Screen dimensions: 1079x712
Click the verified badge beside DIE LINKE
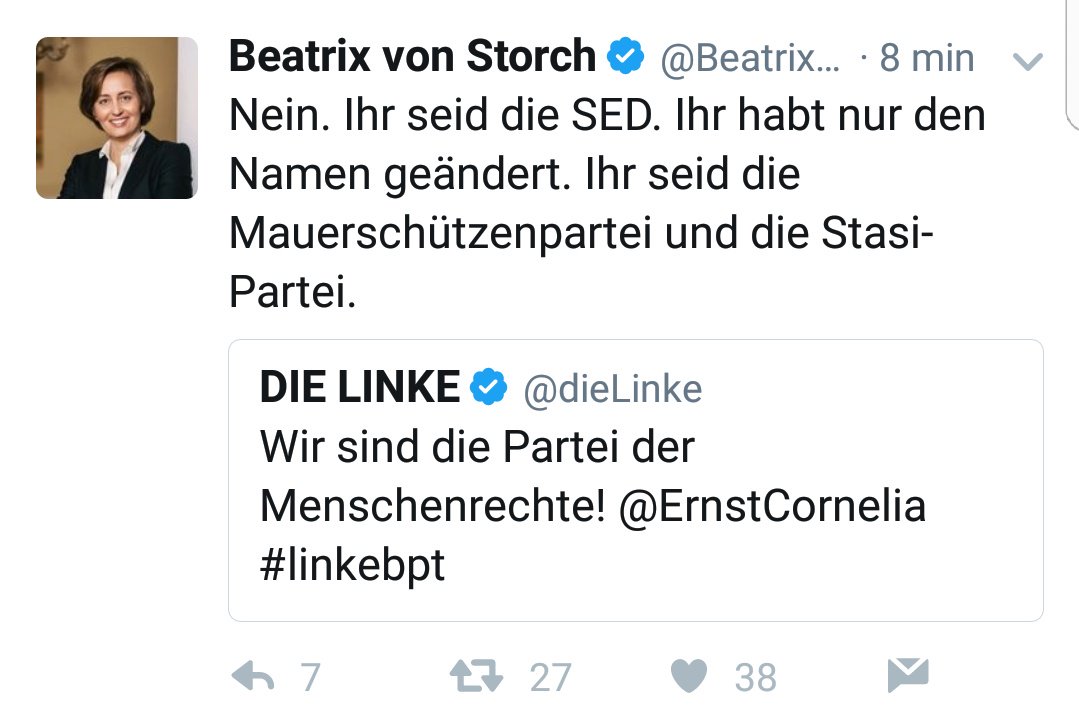[x=489, y=388]
